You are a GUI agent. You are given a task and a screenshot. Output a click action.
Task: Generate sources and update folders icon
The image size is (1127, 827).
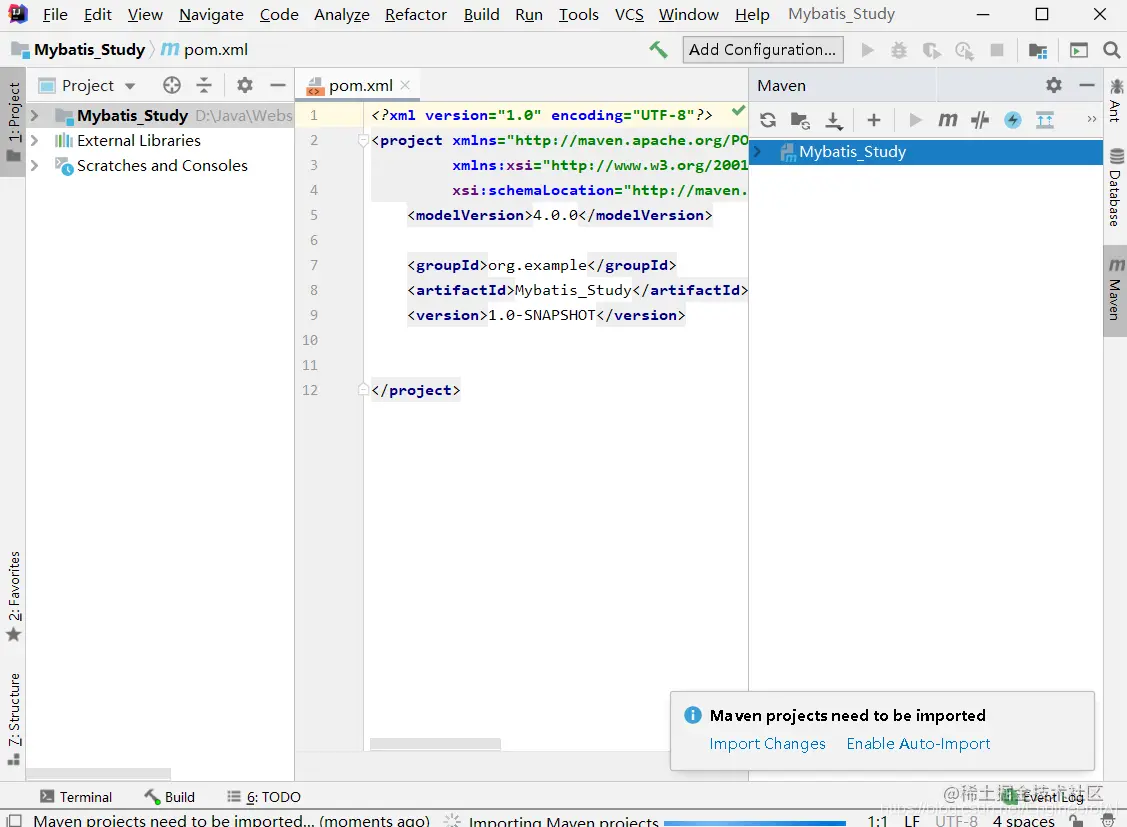[800, 120]
